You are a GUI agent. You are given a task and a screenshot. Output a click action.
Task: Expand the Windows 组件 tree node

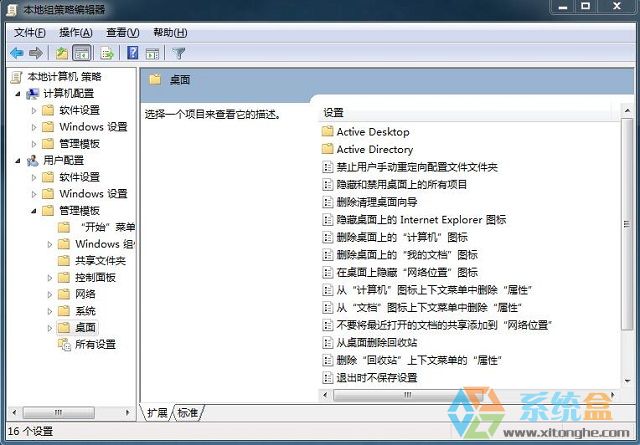[50, 244]
